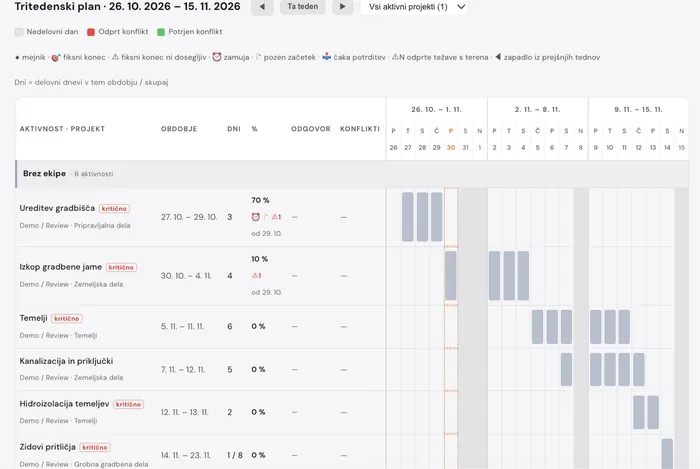Click the '30. 10. – 4. 11.' period cell
This screenshot has width=700, height=469.
click(186, 276)
